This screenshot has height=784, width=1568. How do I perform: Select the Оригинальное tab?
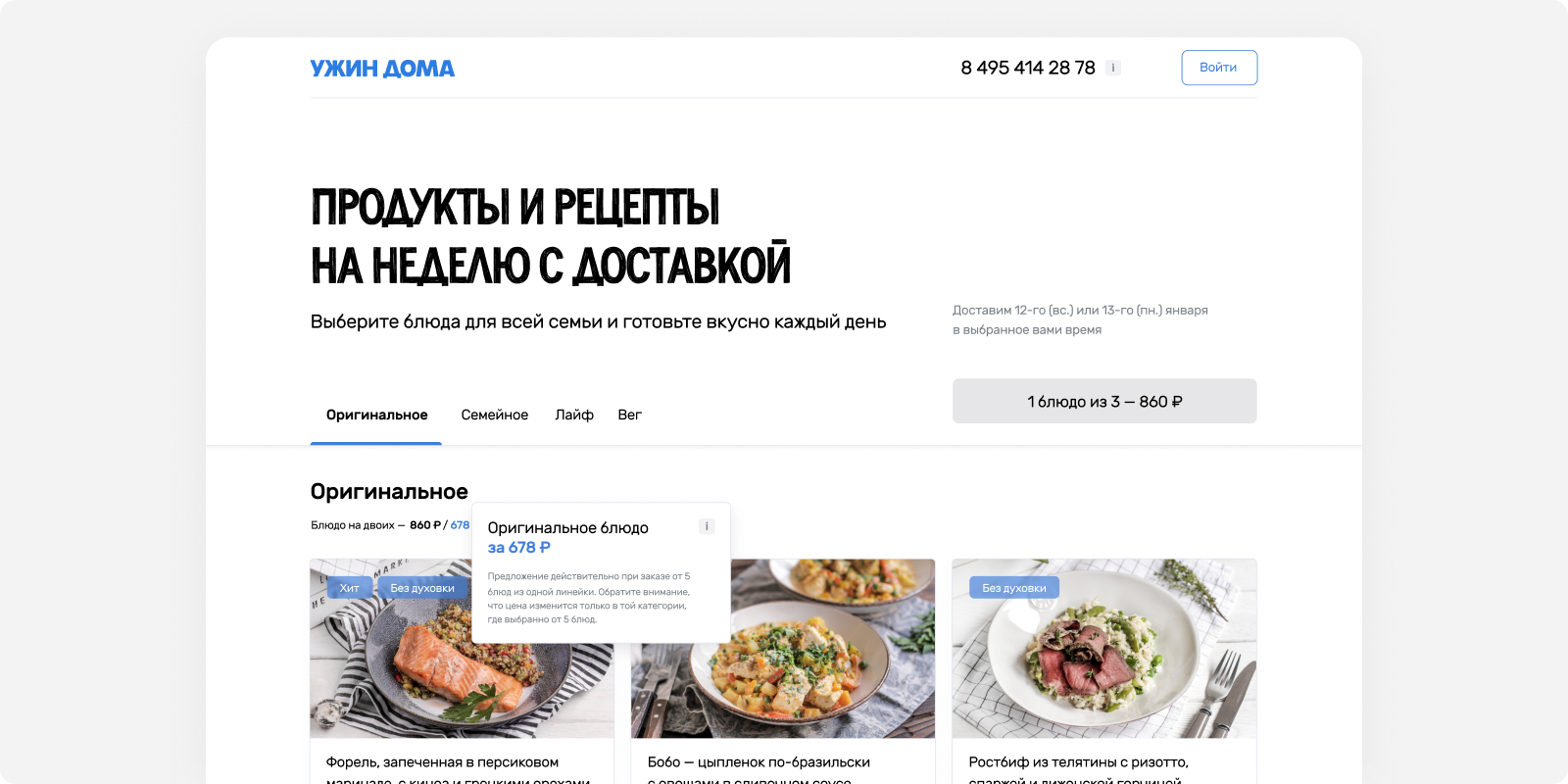376,415
